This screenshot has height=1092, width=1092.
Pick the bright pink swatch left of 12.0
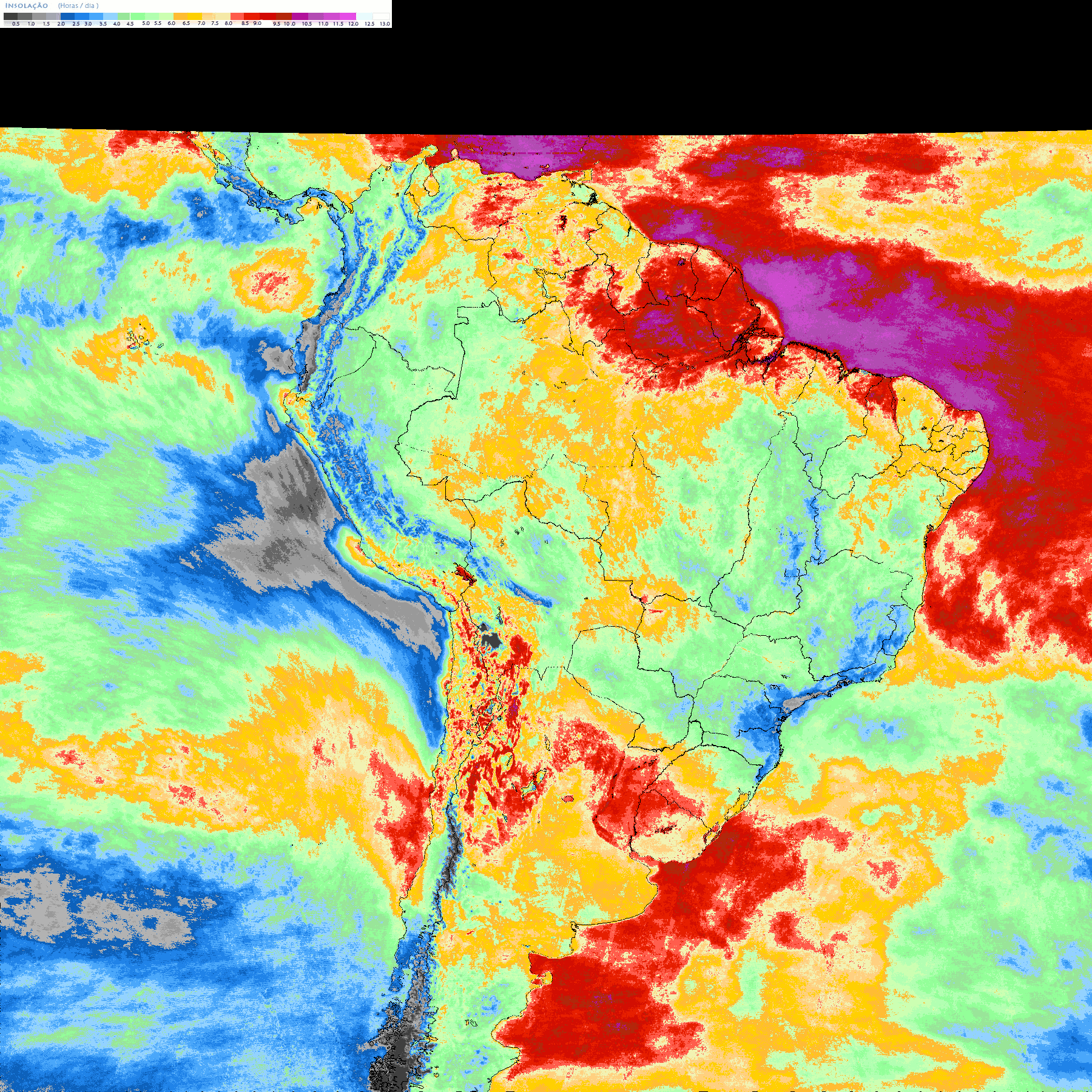pyautogui.click(x=348, y=16)
